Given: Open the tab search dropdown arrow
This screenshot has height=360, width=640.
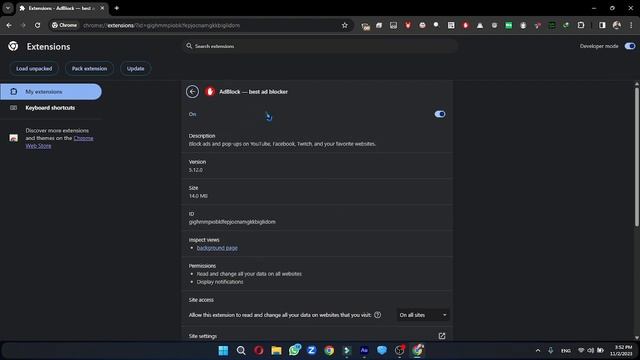Looking at the screenshot, I should [x=8, y=8].
